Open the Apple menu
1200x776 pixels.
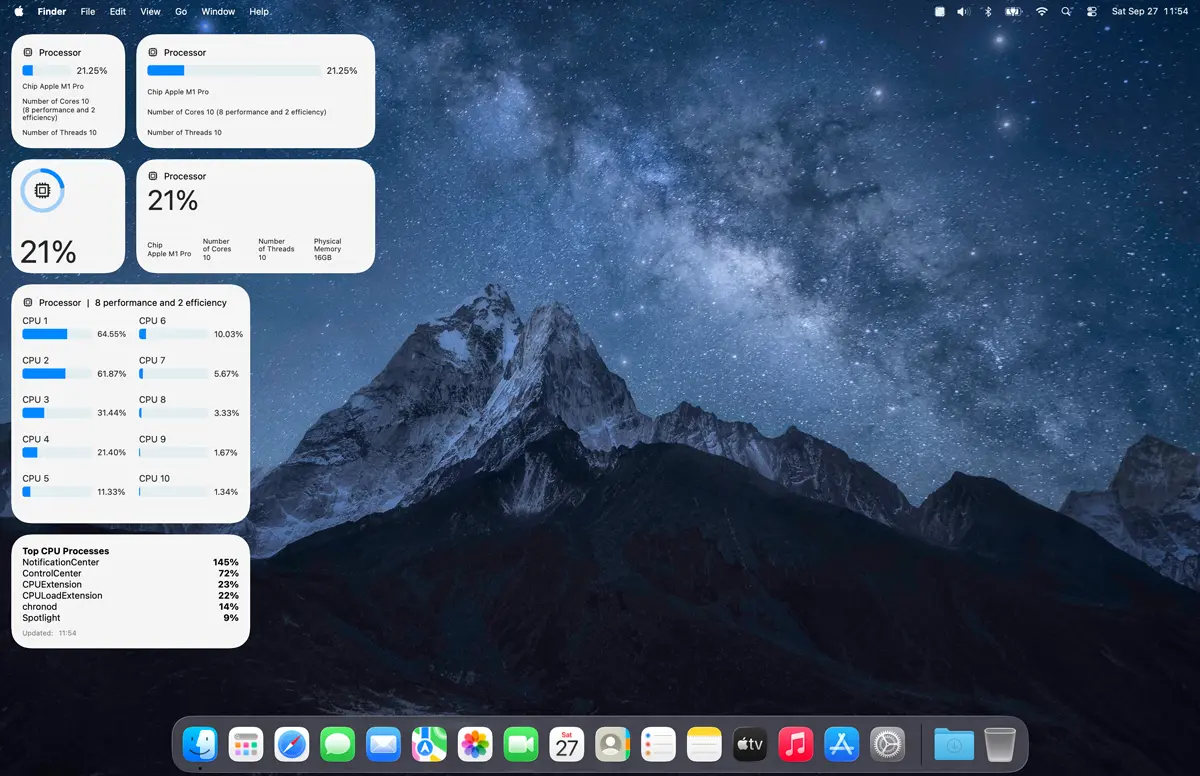[x=18, y=12]
